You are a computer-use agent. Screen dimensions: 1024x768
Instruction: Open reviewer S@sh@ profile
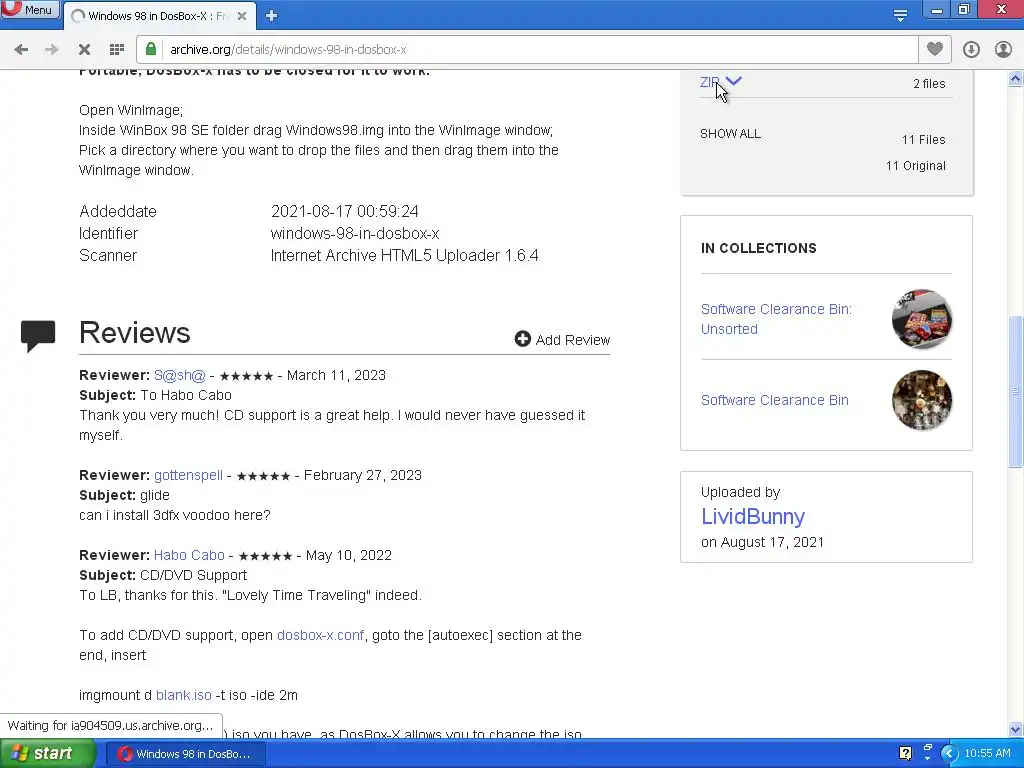pyautogui.click(x=180, y=376)
